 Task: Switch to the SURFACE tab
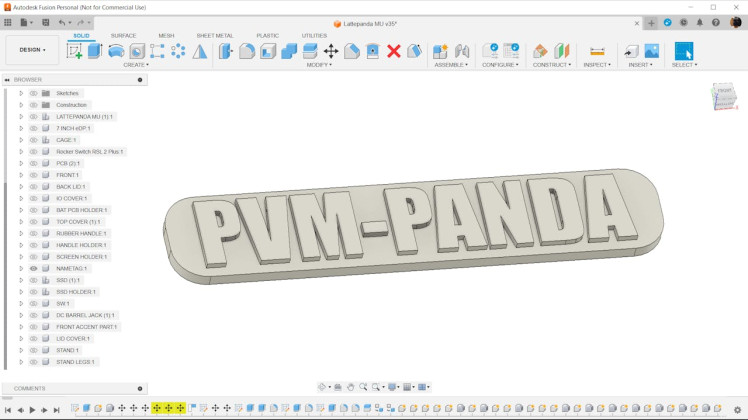click(x=123, y=36)
